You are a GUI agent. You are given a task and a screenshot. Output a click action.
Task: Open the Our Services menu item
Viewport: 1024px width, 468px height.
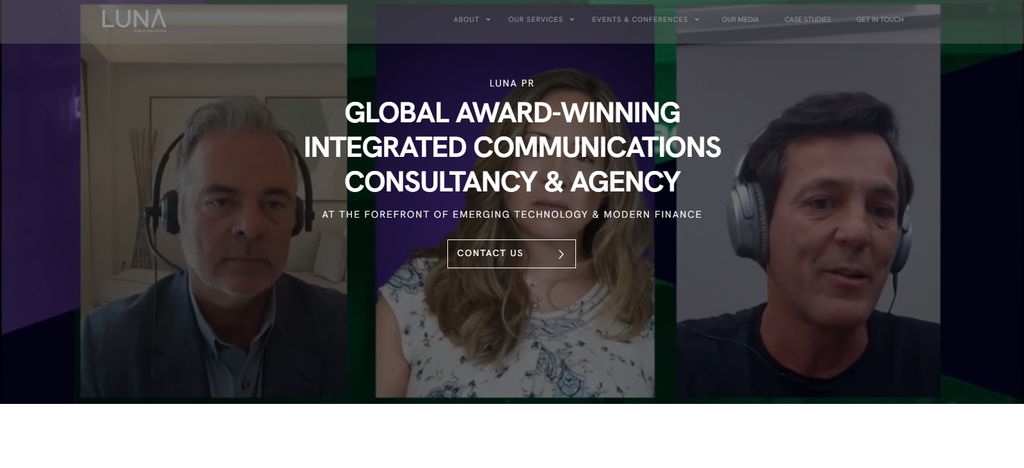coord(536,20)
